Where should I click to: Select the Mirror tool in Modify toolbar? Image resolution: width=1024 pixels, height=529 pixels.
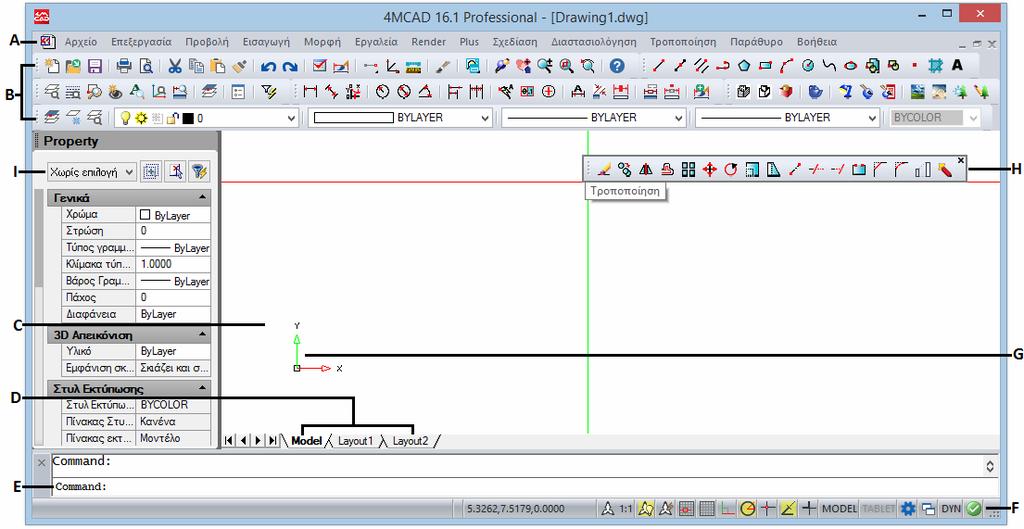pos(646,170)
